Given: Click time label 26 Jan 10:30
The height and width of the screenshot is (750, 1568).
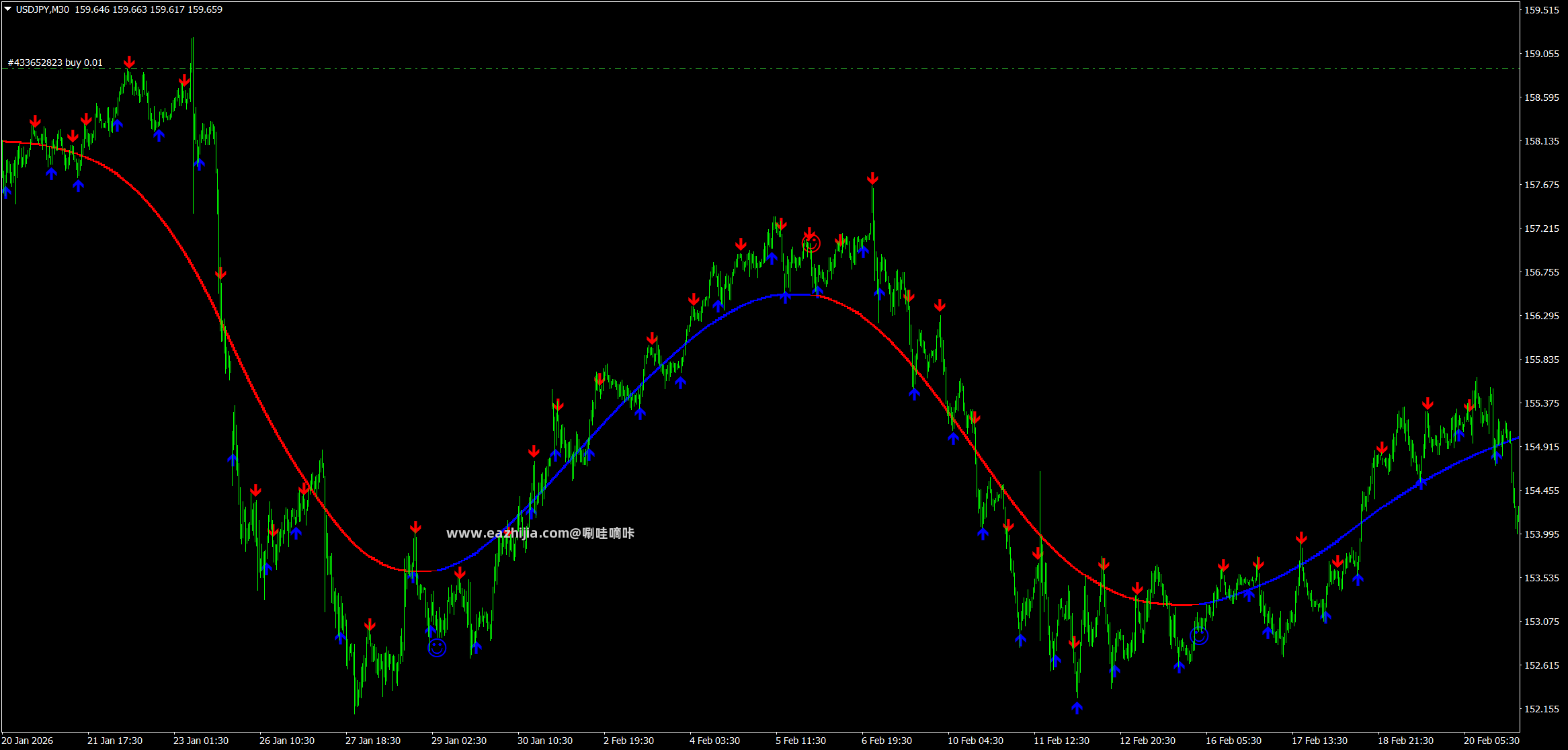Looking at the screenshot, I should tap(287, 741).
